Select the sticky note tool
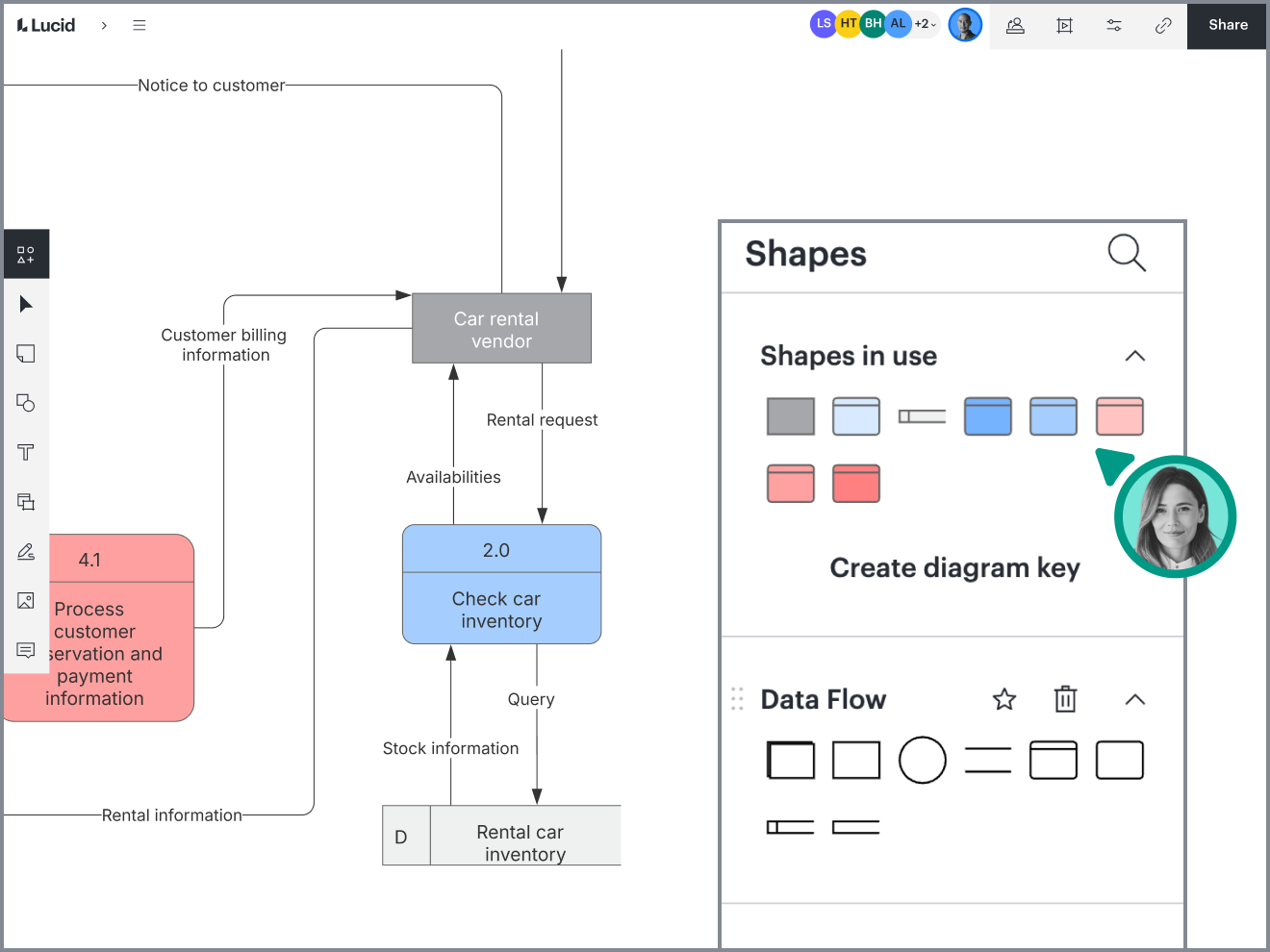 click(26, 354)
